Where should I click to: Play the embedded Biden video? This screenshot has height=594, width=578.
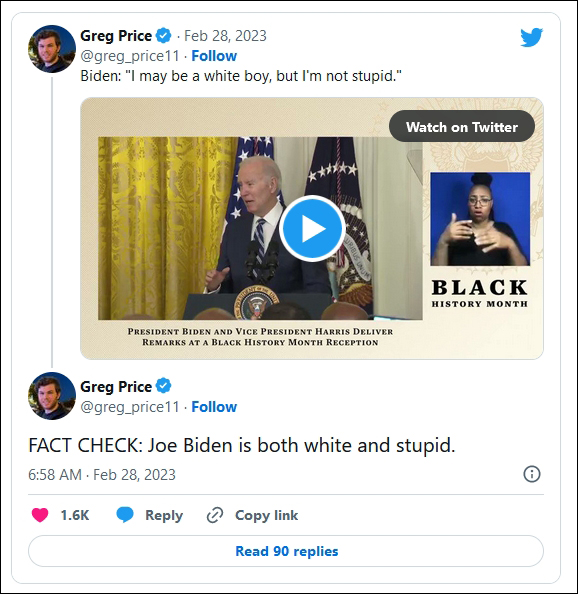click(x=312, y=228)
